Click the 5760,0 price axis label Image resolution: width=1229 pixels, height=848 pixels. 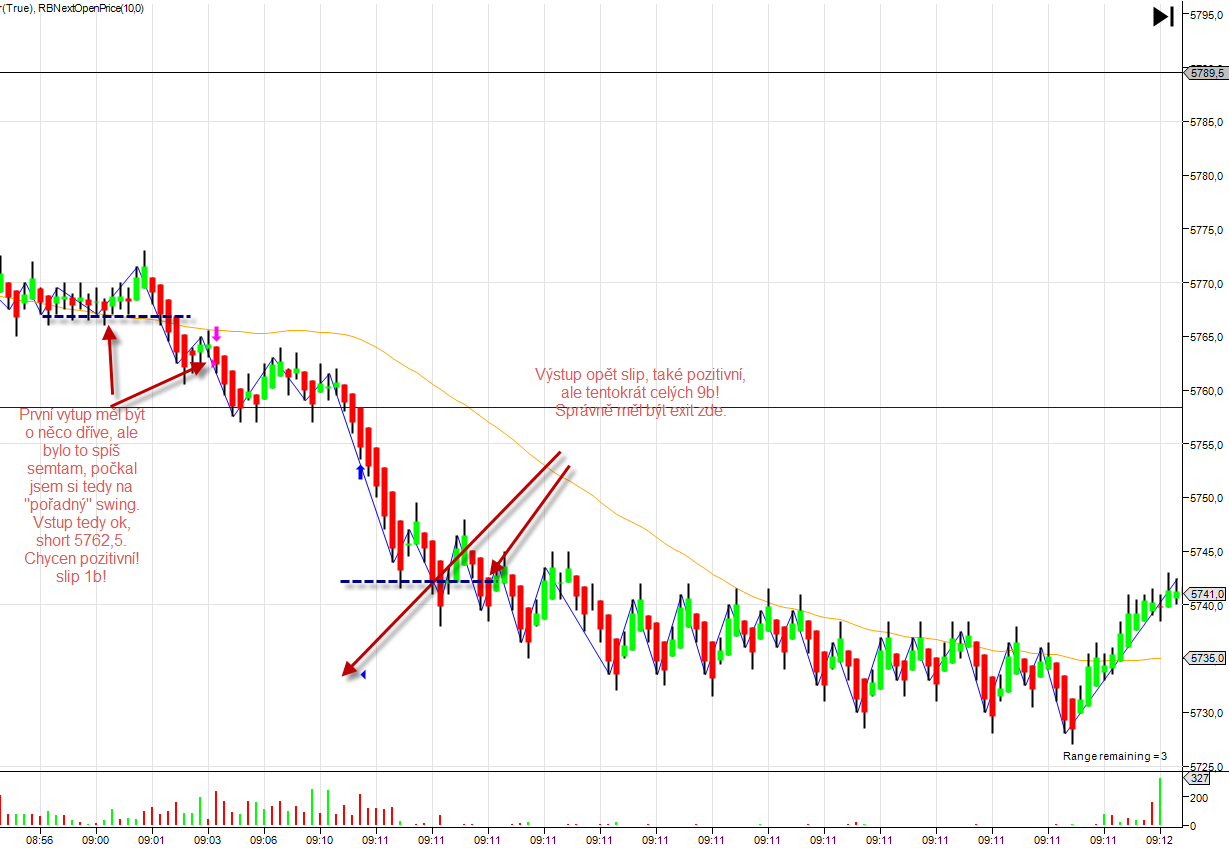tap(1206, 391)
